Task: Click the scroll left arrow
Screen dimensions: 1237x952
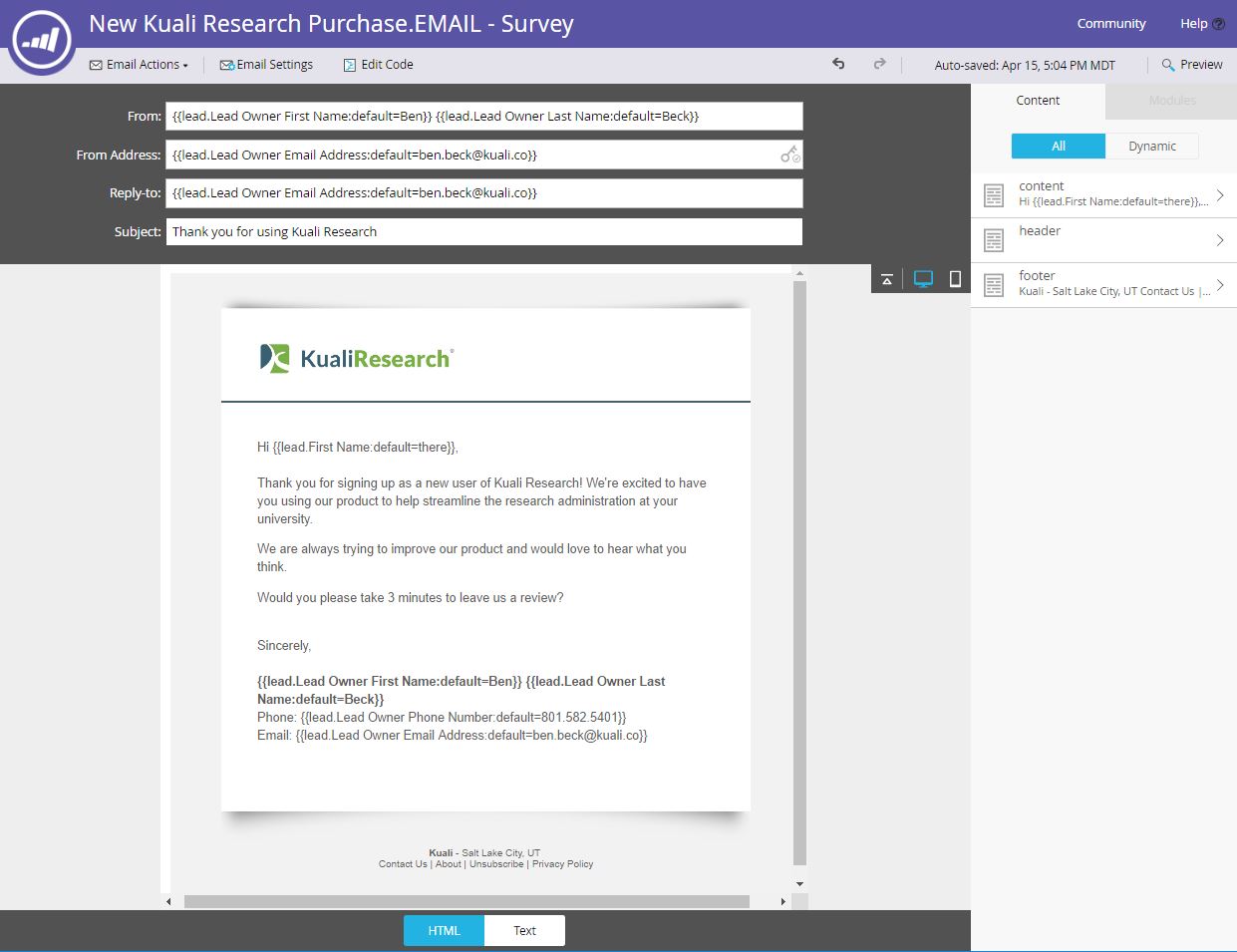Action: 168,901
